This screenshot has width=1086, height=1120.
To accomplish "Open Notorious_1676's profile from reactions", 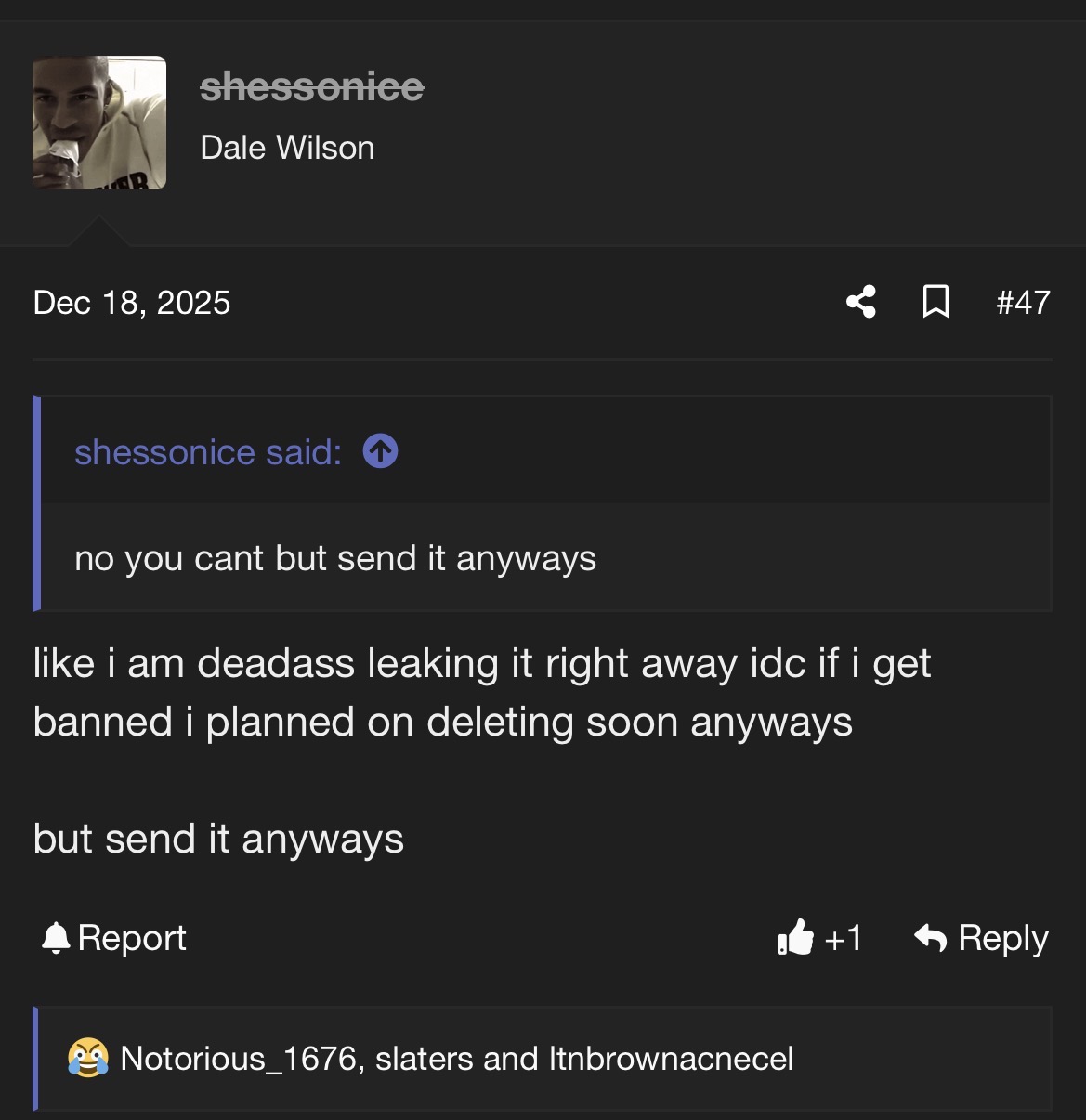I will click(239, 1059).
